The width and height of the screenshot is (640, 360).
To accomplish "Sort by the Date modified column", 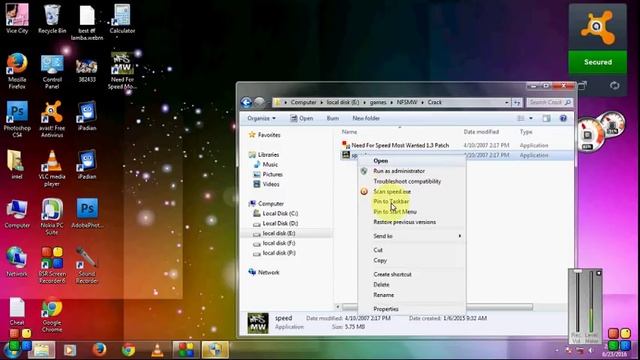I will [x=481, y=132].
